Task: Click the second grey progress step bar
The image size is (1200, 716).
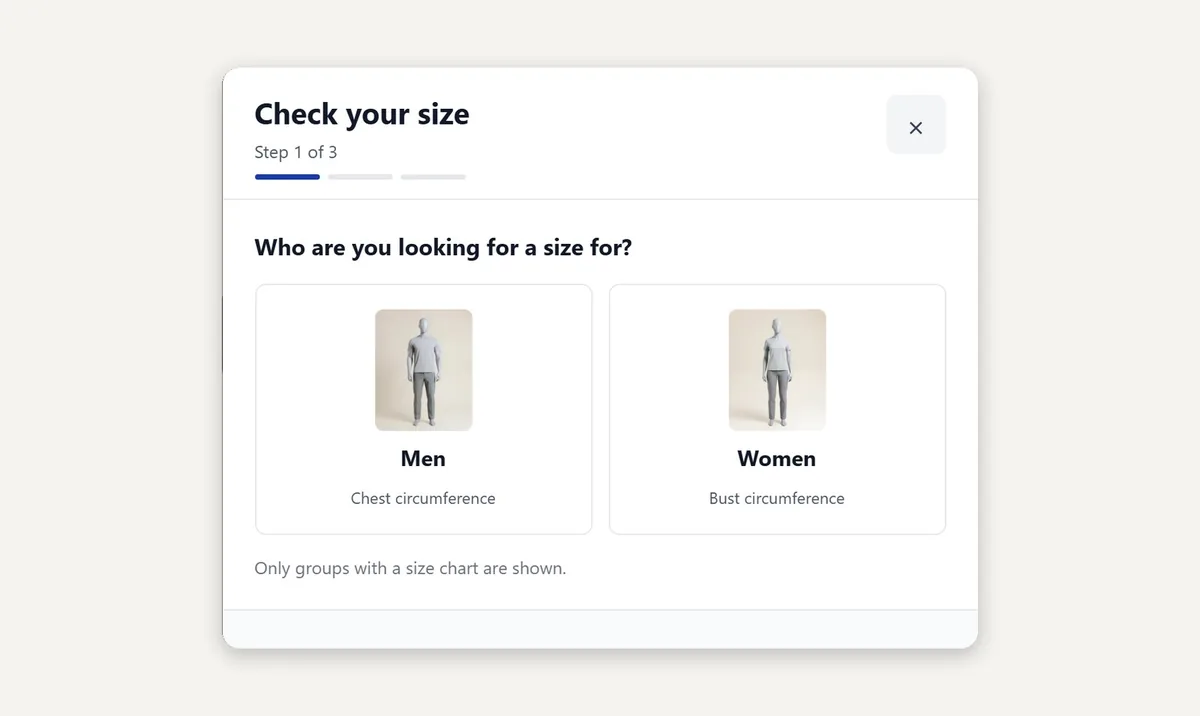Action: 360,177
